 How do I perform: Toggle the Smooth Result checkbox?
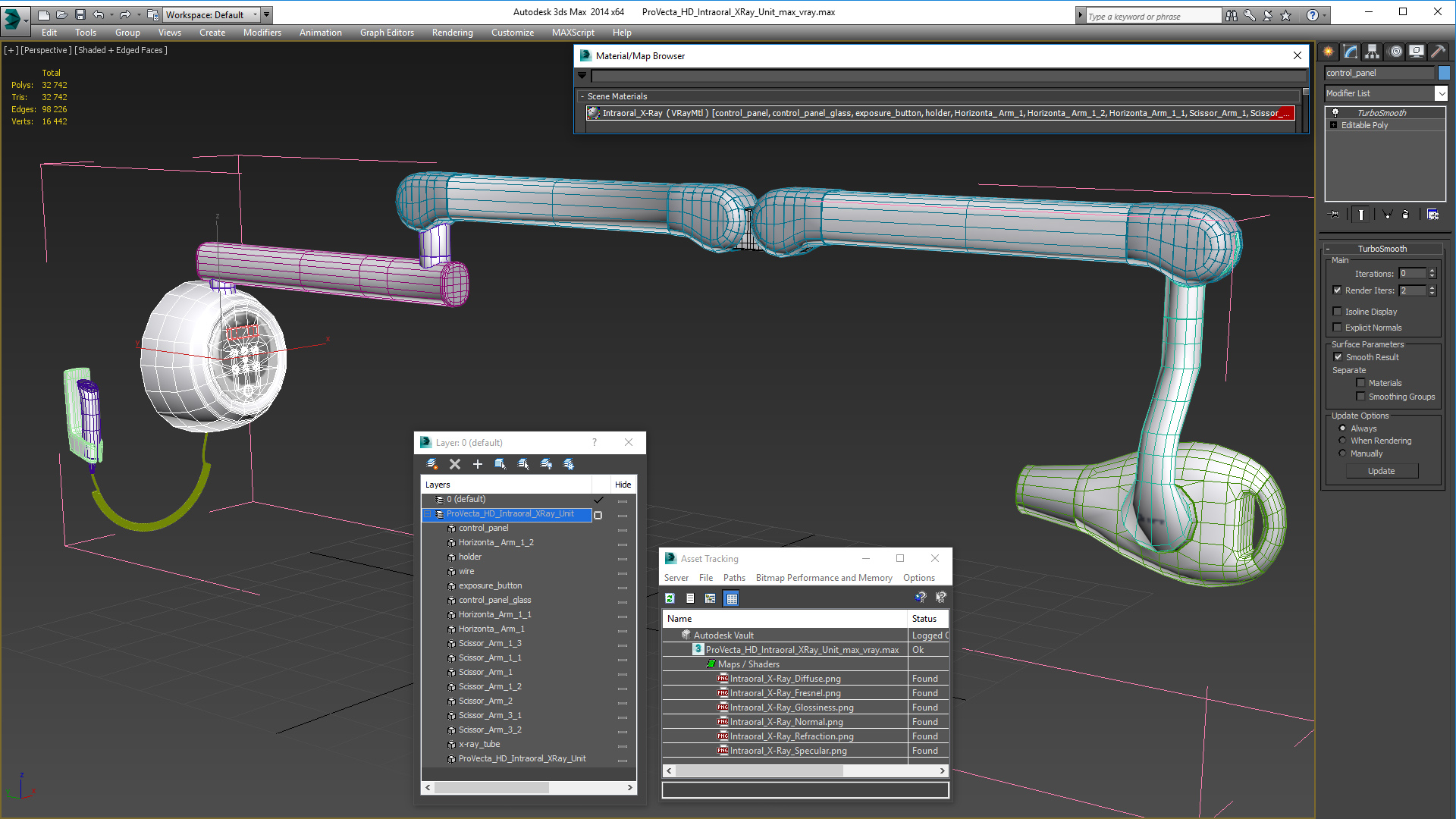[1338, 356]
